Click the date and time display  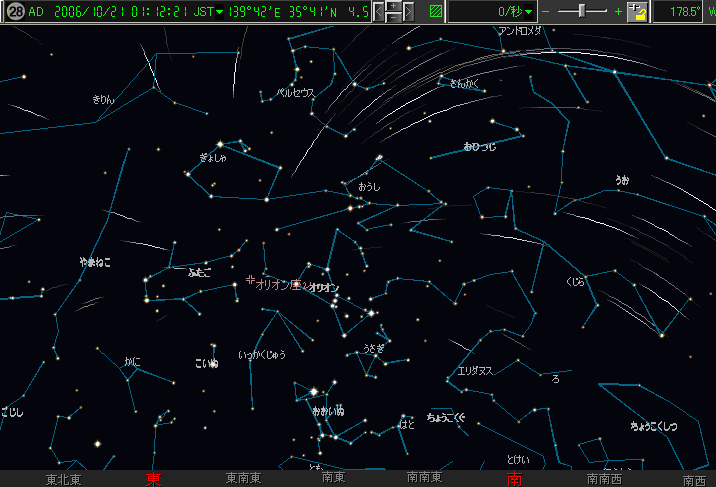[120, 12]
